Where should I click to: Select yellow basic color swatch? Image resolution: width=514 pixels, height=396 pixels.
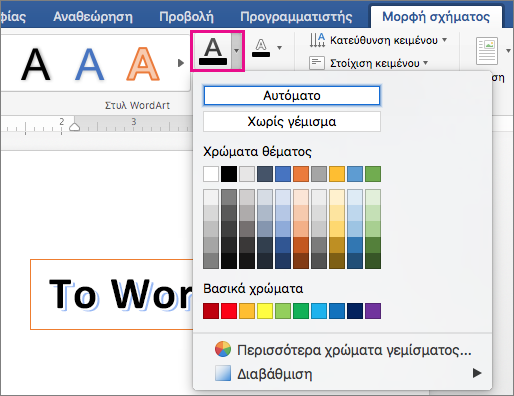[x=265, y=311]
